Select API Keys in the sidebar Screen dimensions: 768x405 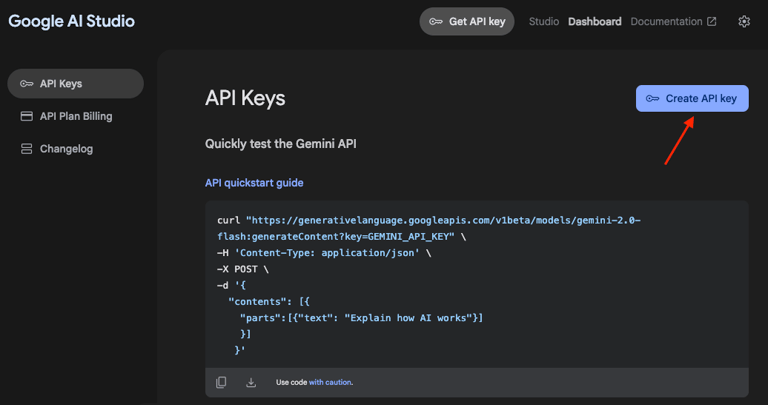[x=75, y=84]
